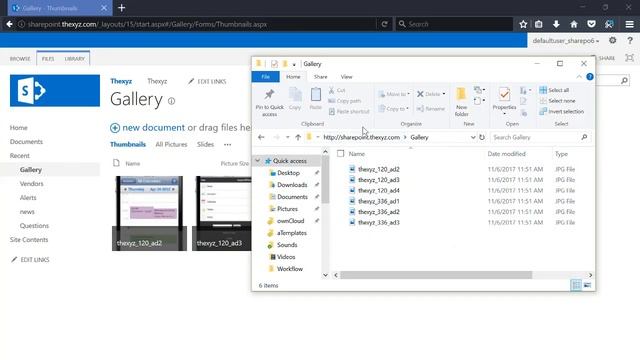Image resolution: width=640 pixels, height=360 pixels.
Task: Switch Explorer to details view icon
Action: 576,285
